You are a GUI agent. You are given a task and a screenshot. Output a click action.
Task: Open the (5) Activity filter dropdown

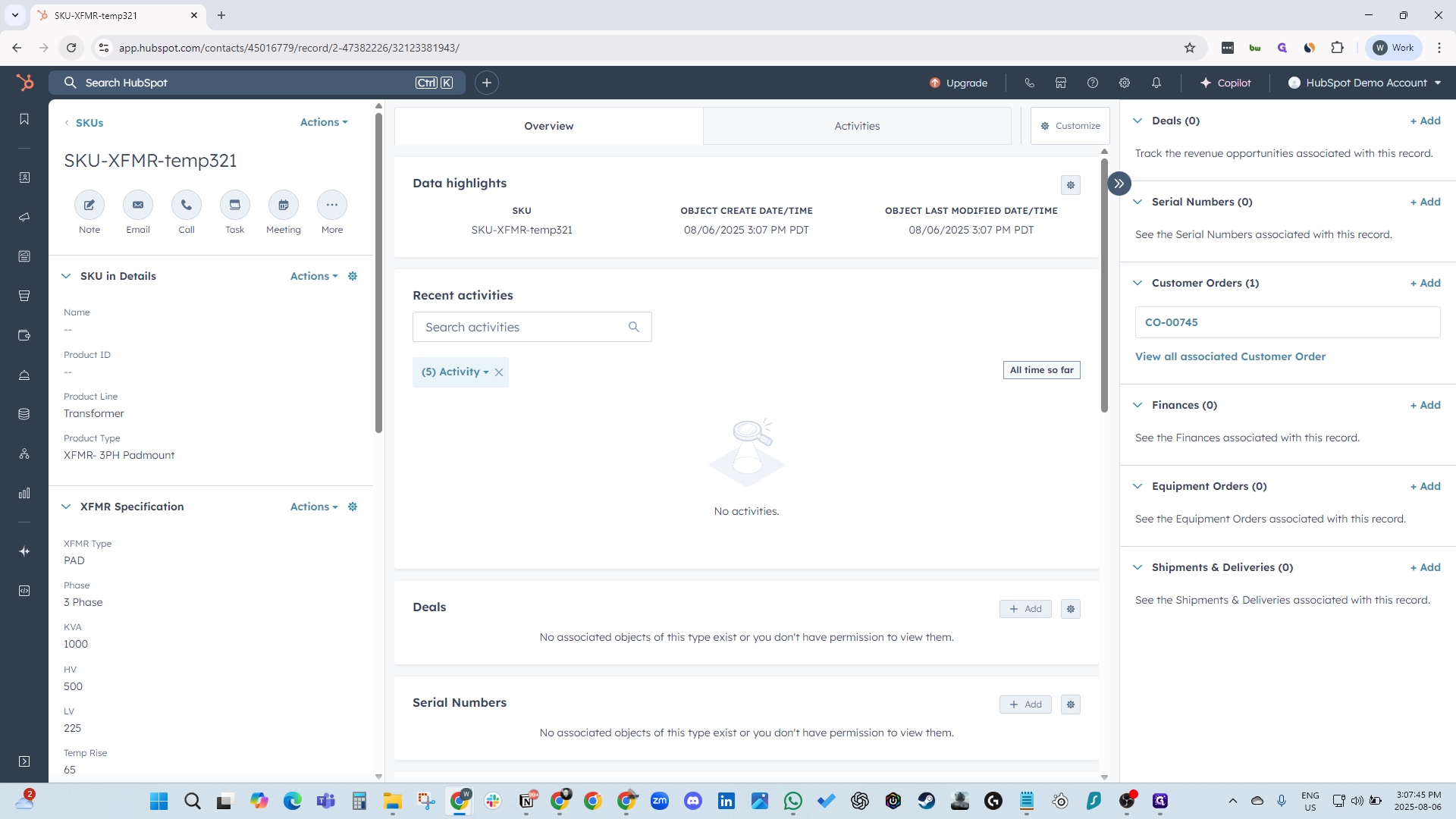click(x=455, y=372)
